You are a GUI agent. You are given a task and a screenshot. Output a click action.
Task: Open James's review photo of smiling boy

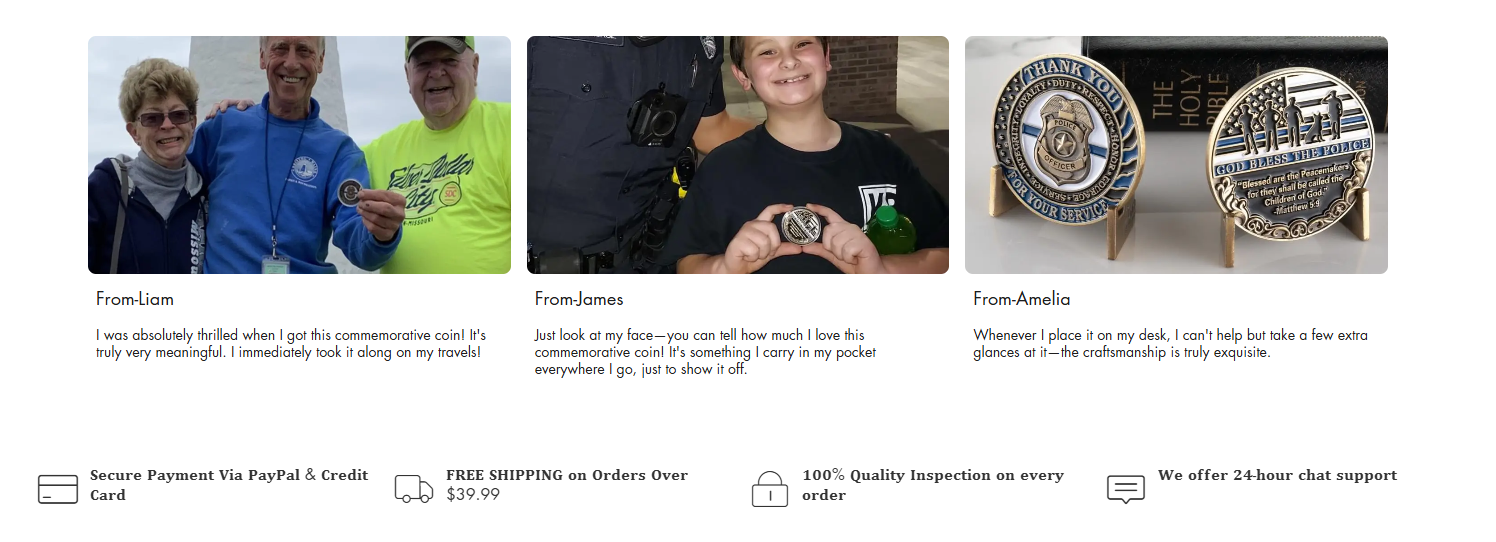738,155
